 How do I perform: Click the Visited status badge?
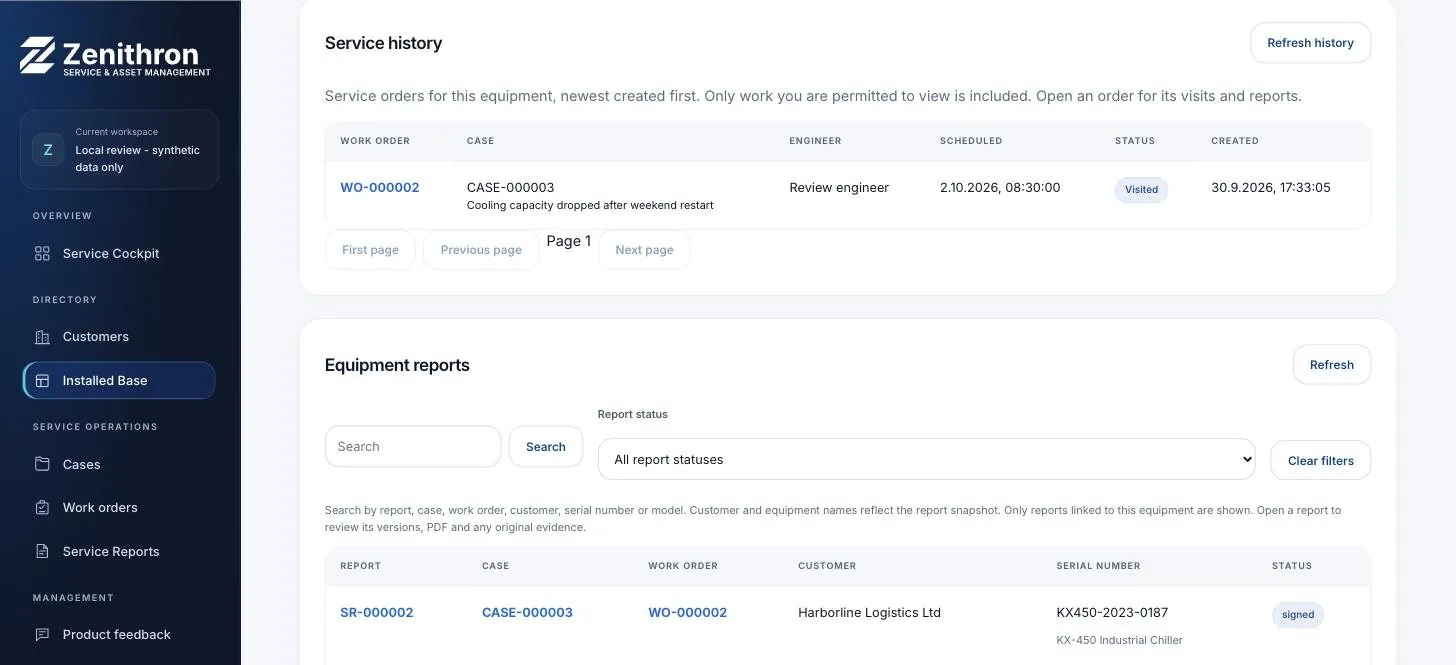tap(1141, 190)
